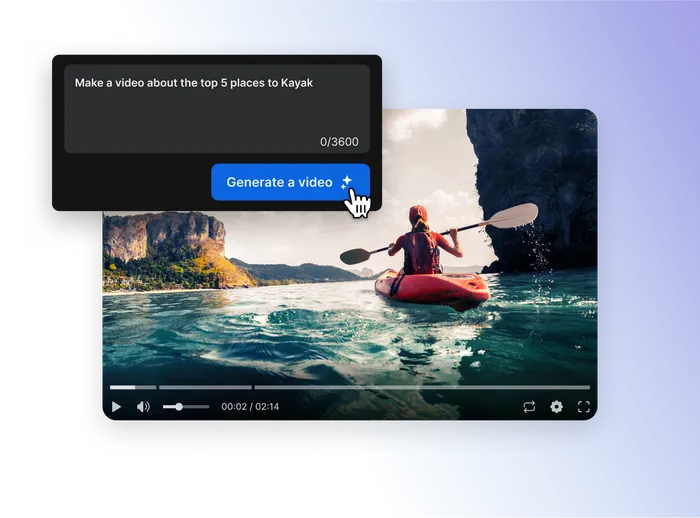Screen dimensions: 700x518
Task: Seek within the first progress bar segment
Action: pos(133,388)
